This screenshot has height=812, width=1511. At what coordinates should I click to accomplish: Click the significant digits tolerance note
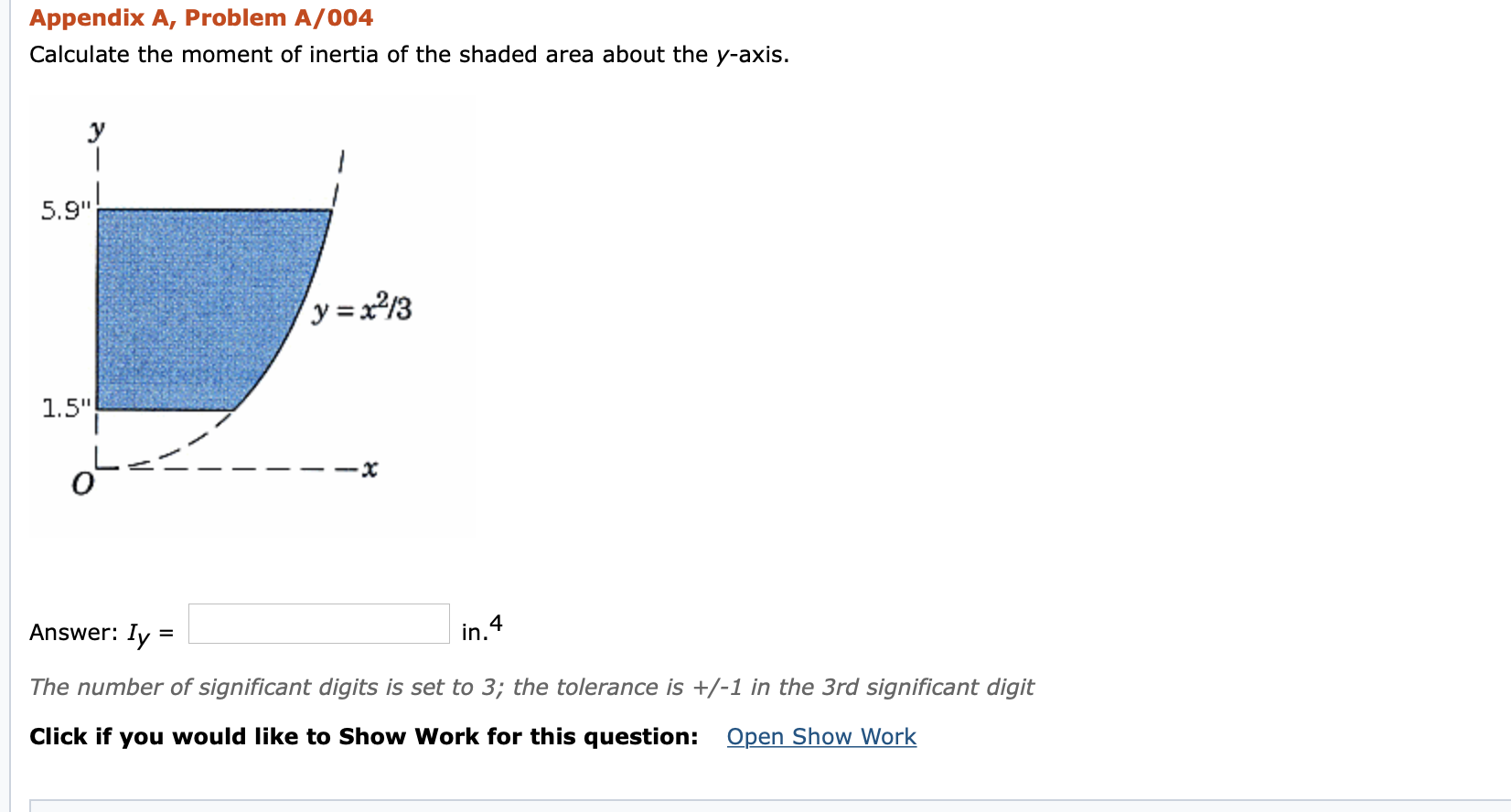531,687
